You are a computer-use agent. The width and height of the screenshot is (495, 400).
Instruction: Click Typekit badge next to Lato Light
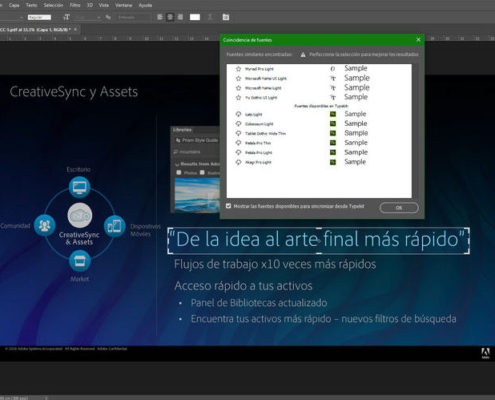(x=333, y=114)
